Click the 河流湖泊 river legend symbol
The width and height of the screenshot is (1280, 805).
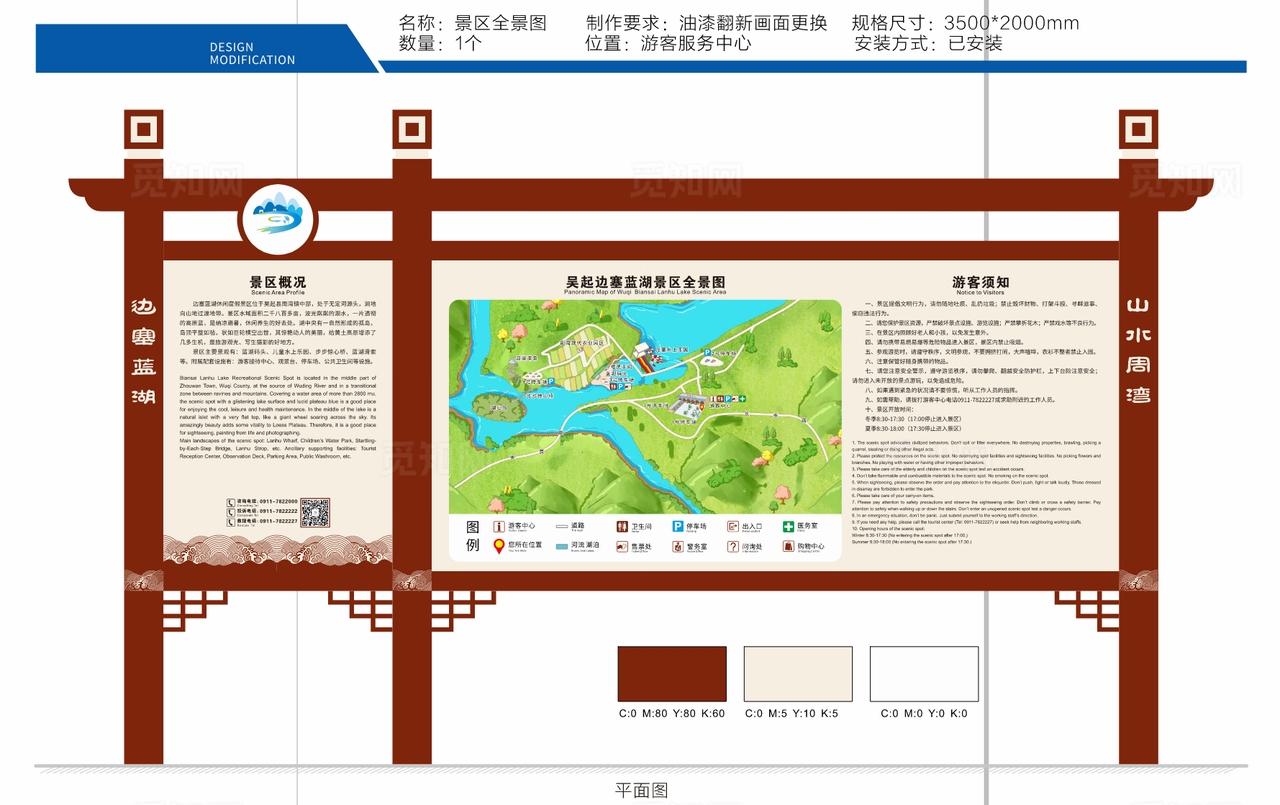pos(560,547)
